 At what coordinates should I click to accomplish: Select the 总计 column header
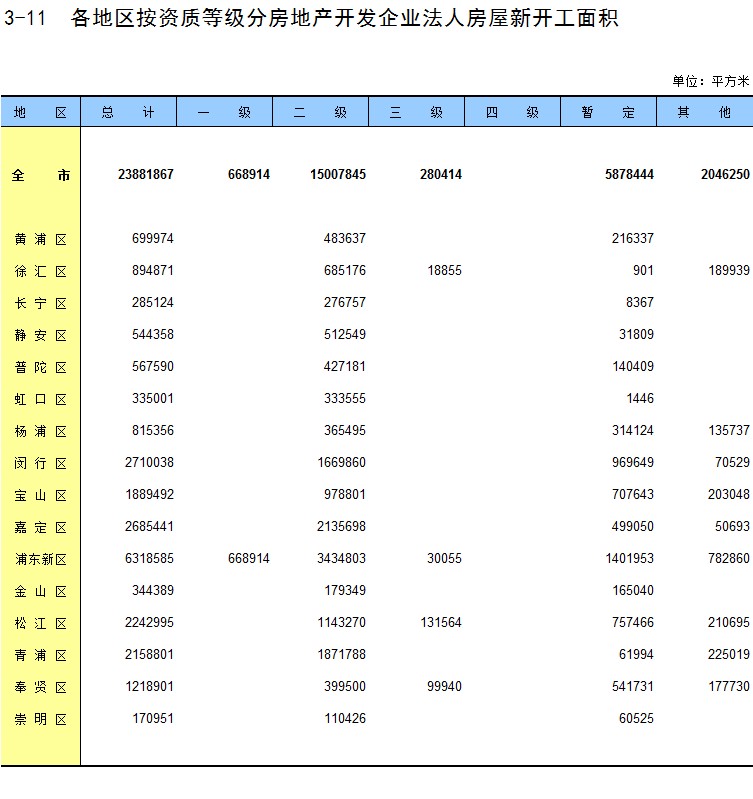pyautogui.click(x=128, y=112)
